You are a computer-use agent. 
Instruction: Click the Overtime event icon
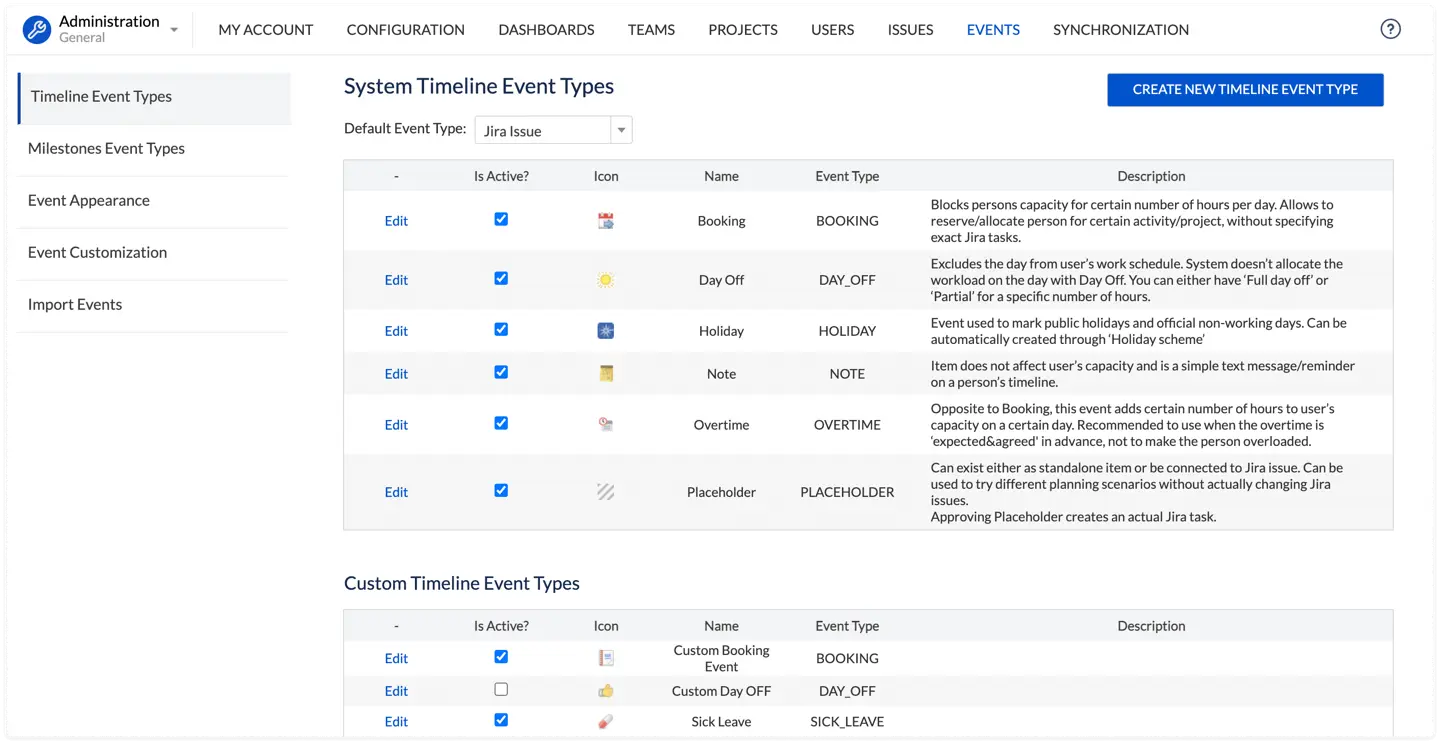click(x=605, y=425)
